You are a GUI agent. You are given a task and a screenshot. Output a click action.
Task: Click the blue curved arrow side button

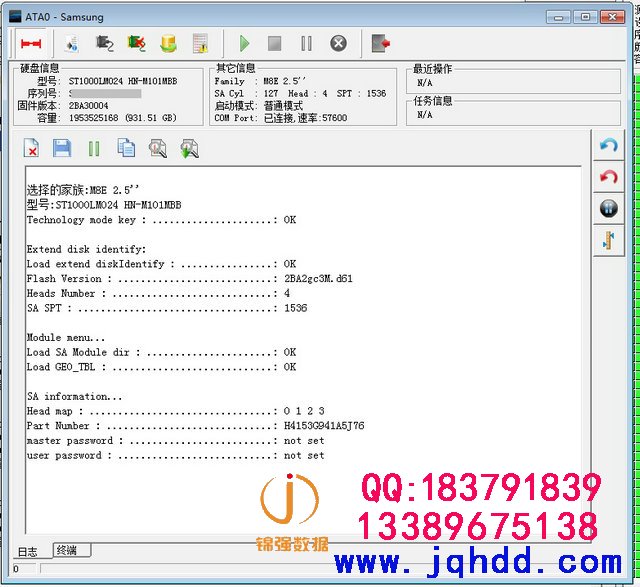[609, 145]
